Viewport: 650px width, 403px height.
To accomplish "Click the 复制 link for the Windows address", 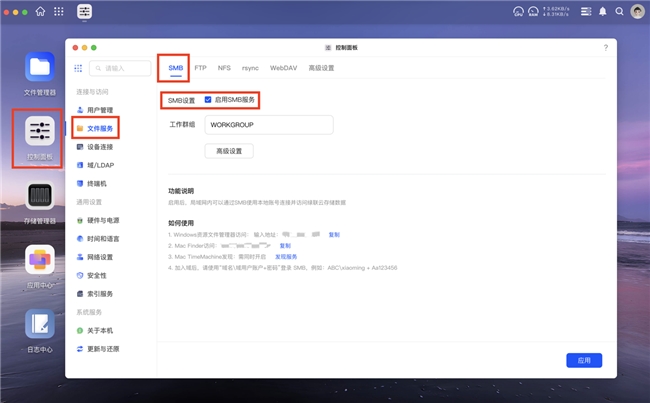I will click(x=334, y=235).
